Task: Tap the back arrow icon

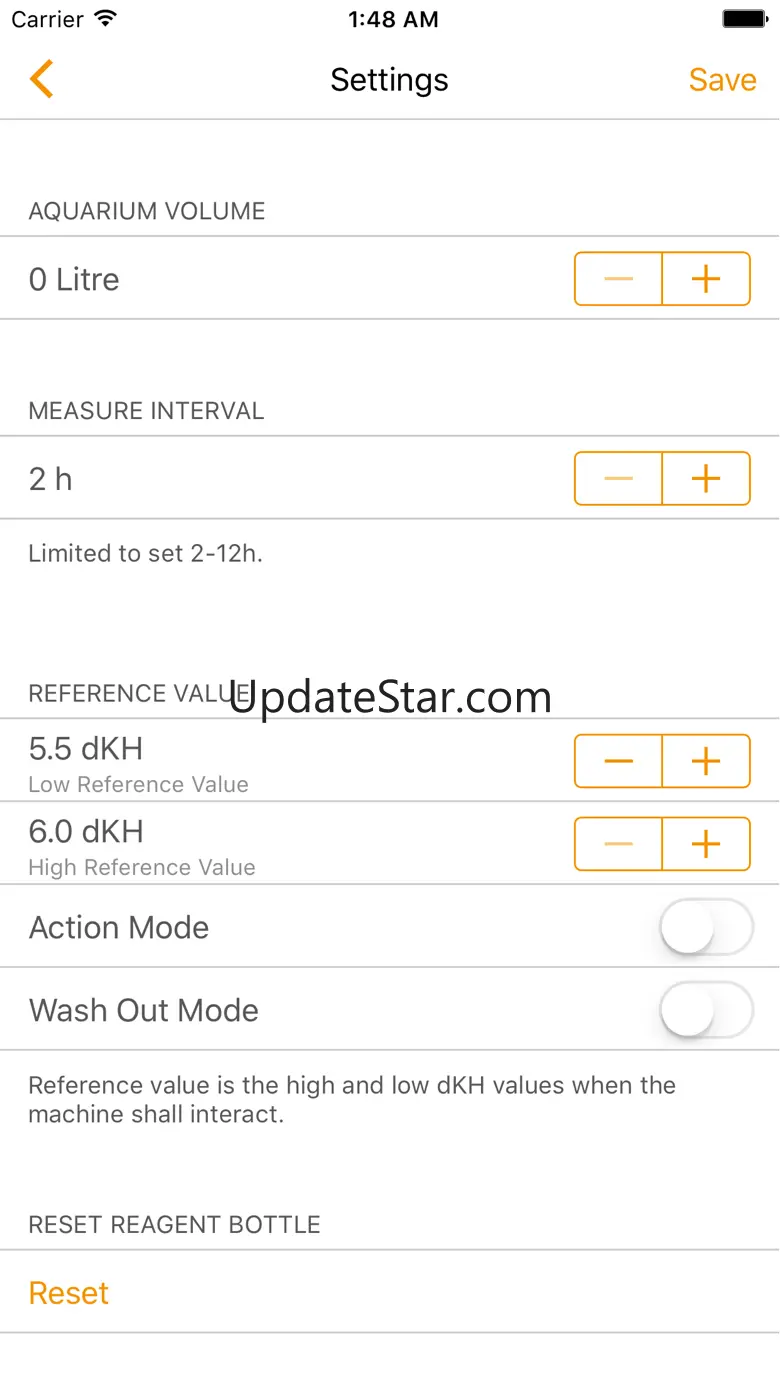Action: tap(42, 79)
